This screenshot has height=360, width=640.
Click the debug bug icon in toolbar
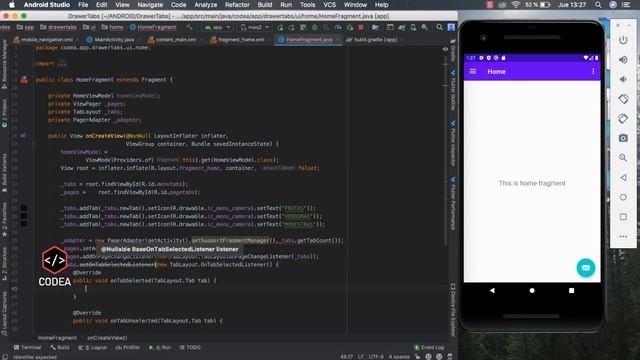(315, 27)
